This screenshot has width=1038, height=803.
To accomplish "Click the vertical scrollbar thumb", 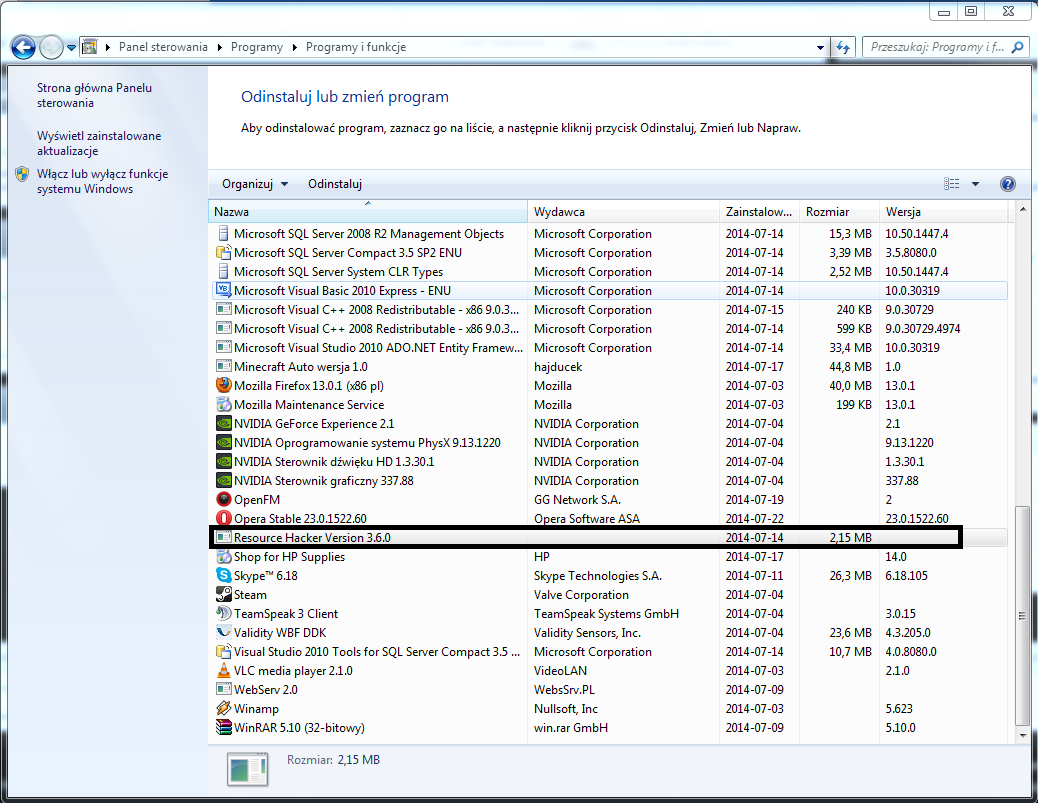I will pyautogui.click(x=1023, y=616).
